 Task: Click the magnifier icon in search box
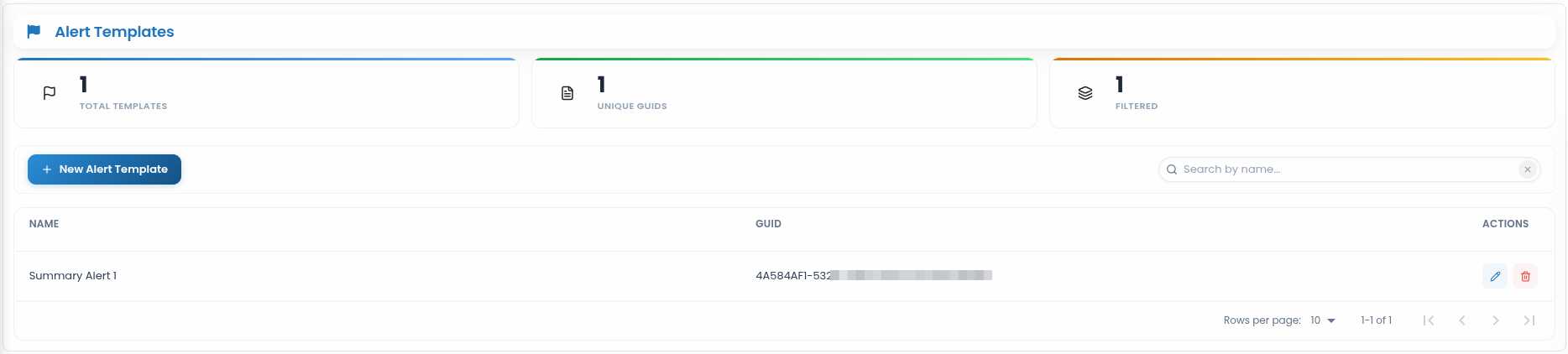tap(1172, 169)
